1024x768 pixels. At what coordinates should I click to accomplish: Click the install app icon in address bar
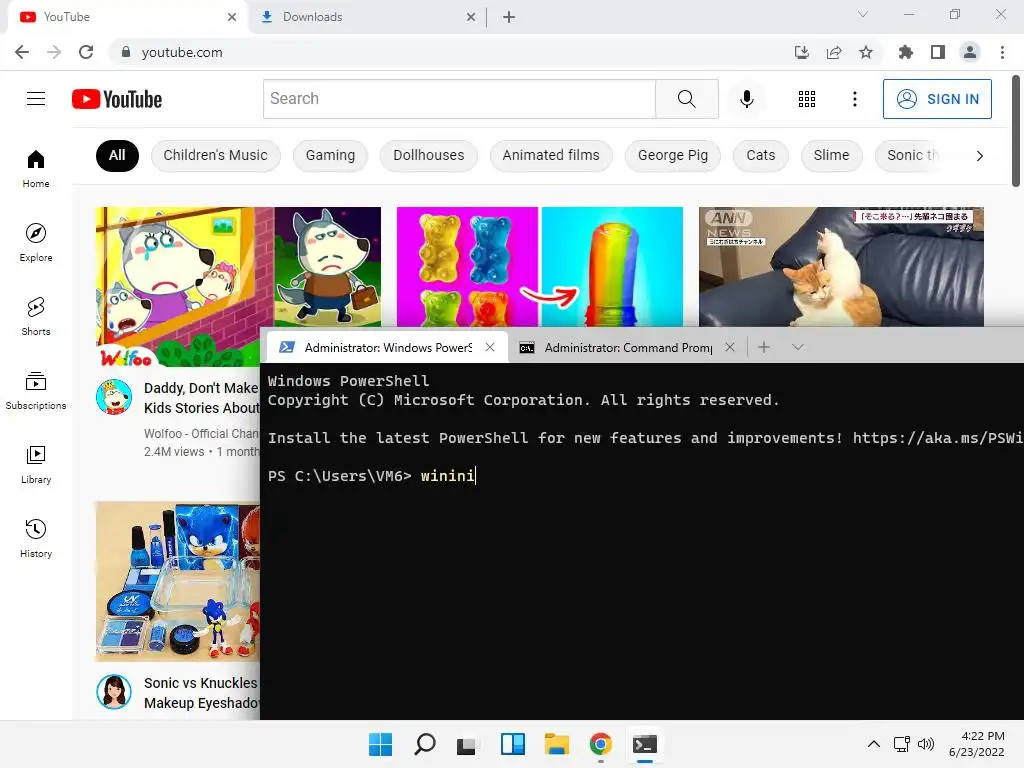click(x=801, y=52)
